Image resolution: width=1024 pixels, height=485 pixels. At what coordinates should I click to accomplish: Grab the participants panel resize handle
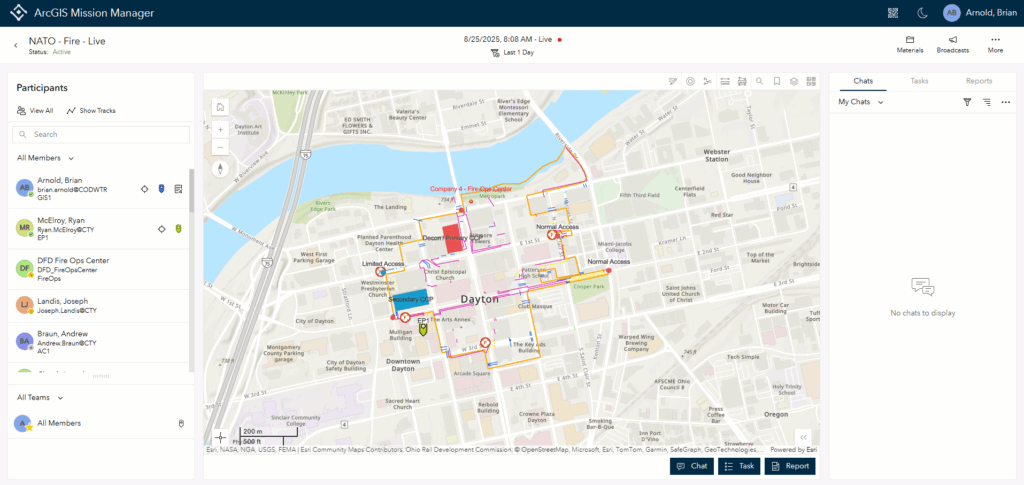(101, 377)
